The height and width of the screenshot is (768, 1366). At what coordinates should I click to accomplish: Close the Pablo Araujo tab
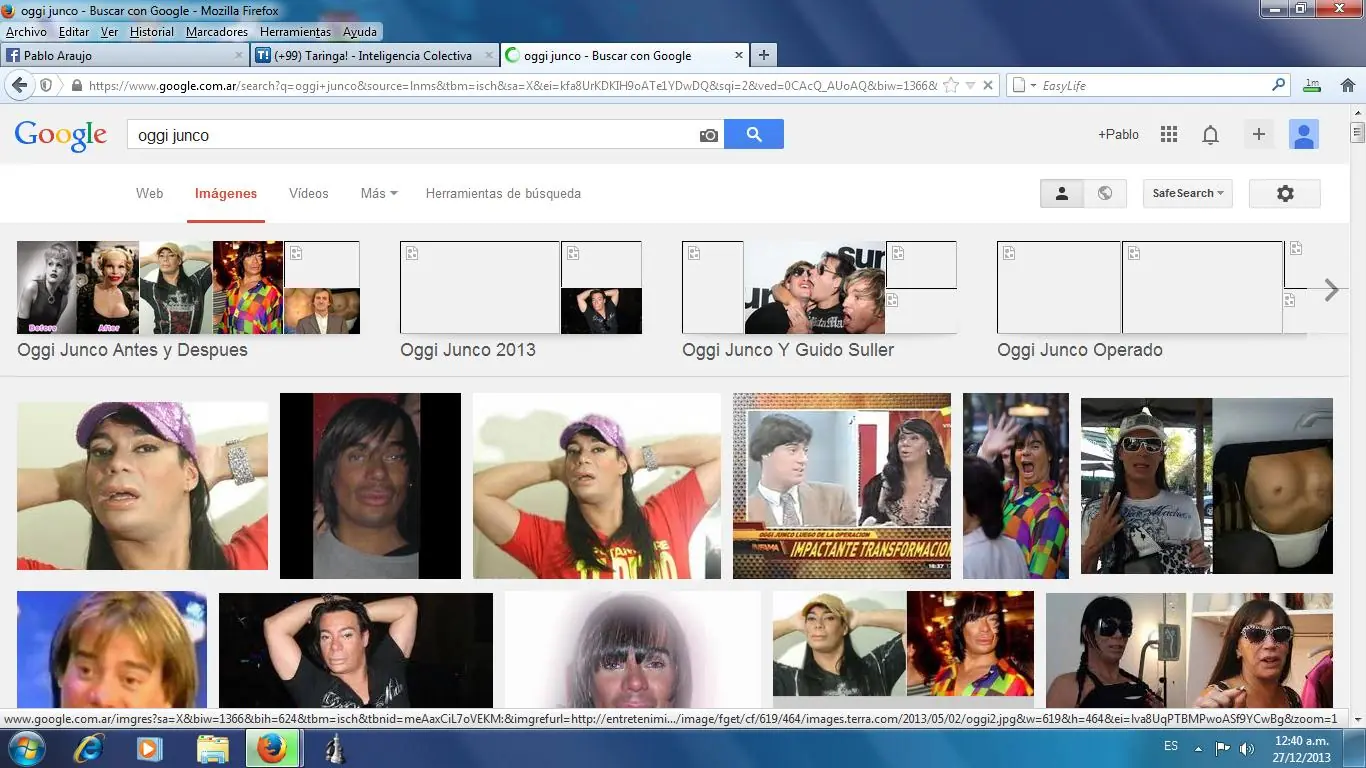(x=239, y=56)
